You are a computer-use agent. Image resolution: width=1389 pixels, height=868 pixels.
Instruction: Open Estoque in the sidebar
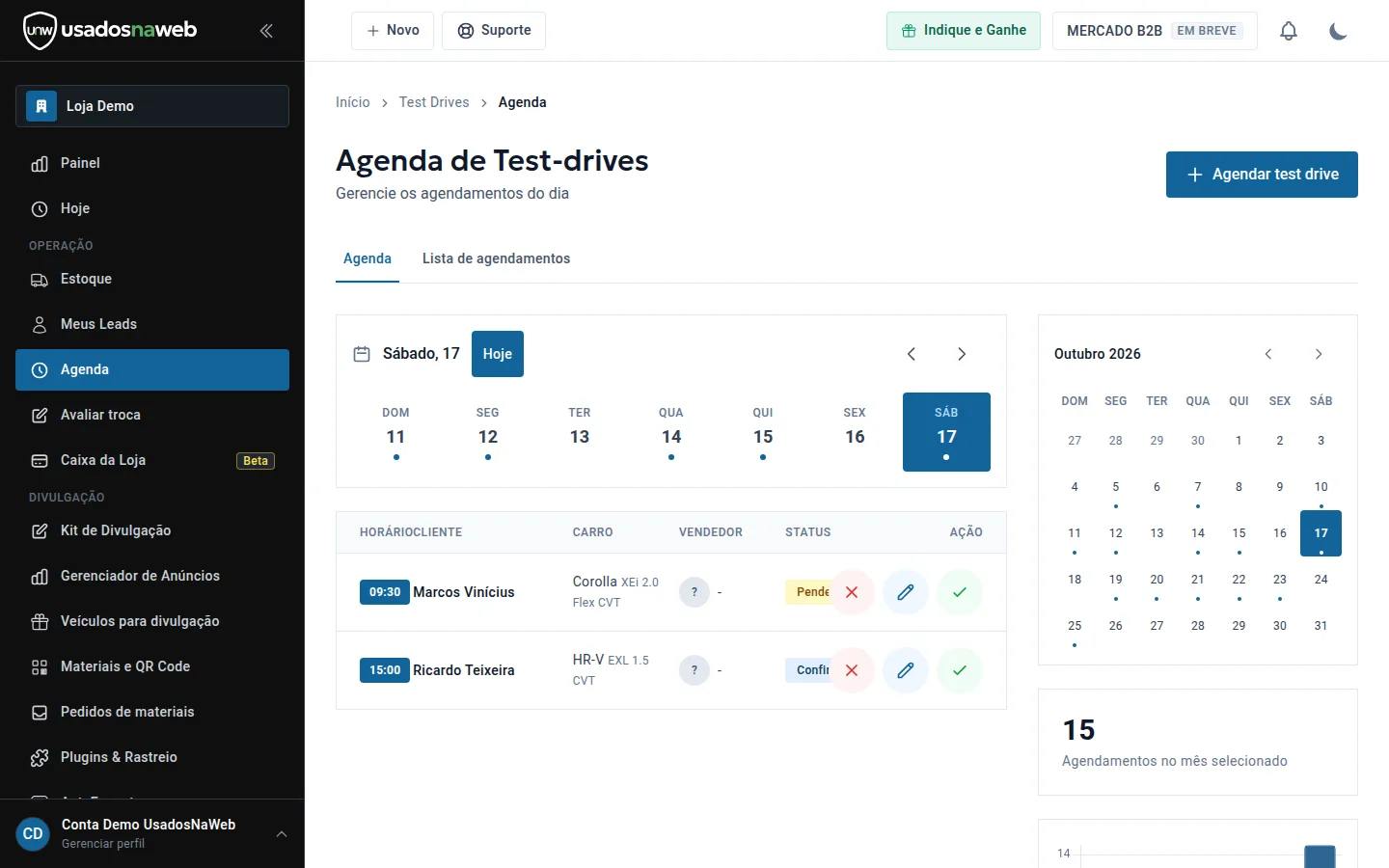tap(152, 279)
